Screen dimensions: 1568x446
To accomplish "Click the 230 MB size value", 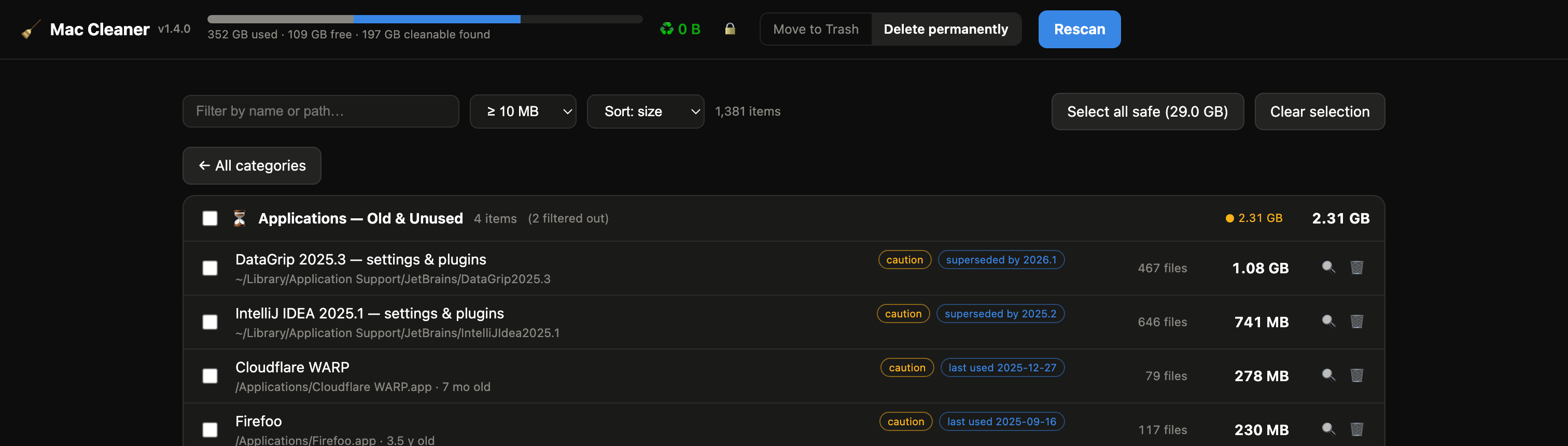I will coord(1261,430).
